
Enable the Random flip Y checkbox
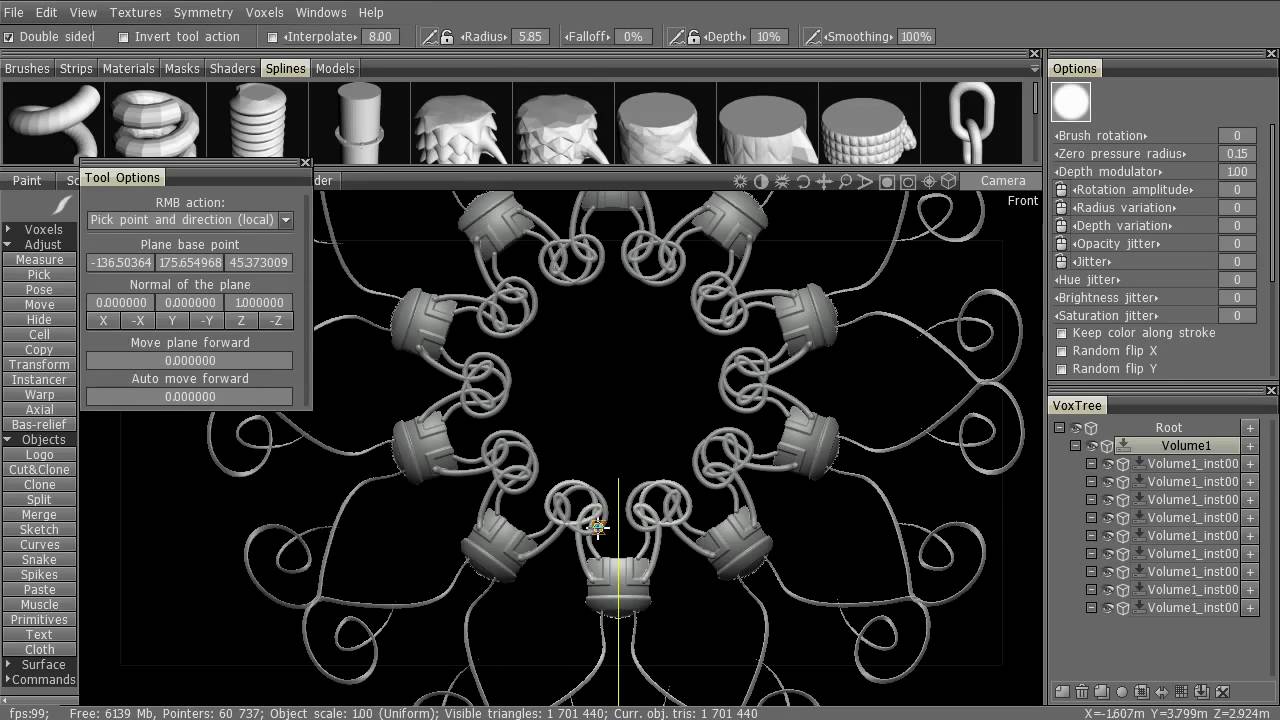tap(1062, 369)
